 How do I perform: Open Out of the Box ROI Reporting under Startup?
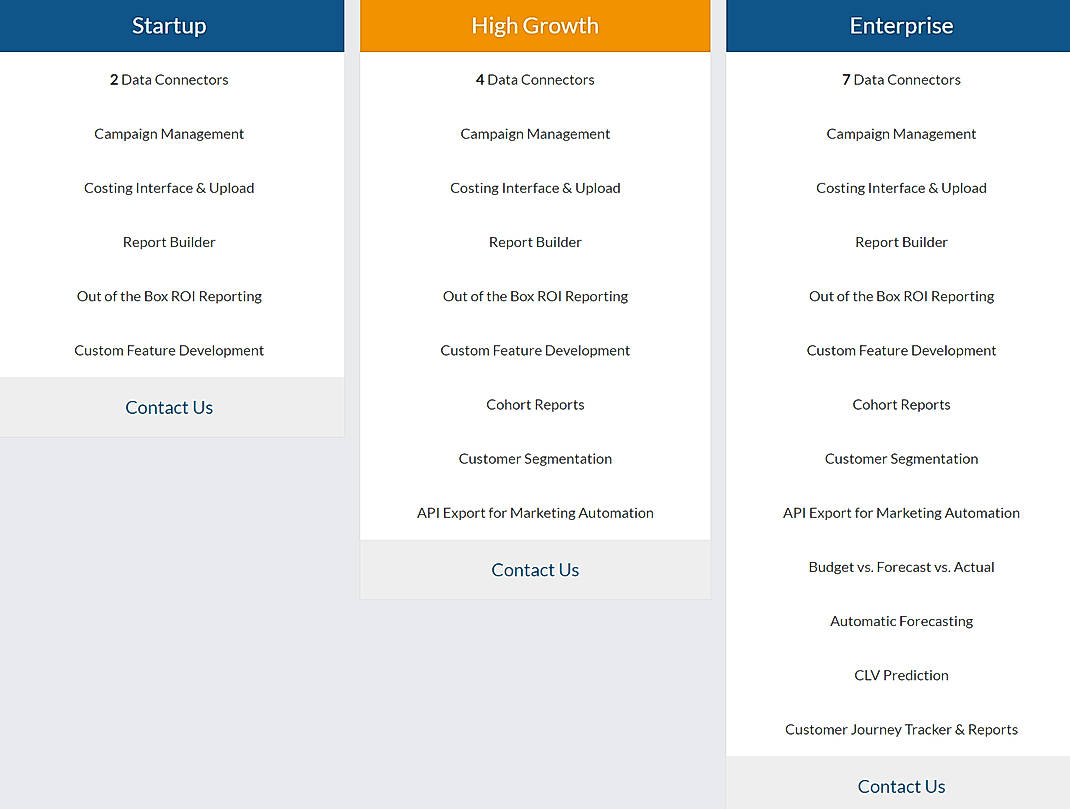[169, 296]
